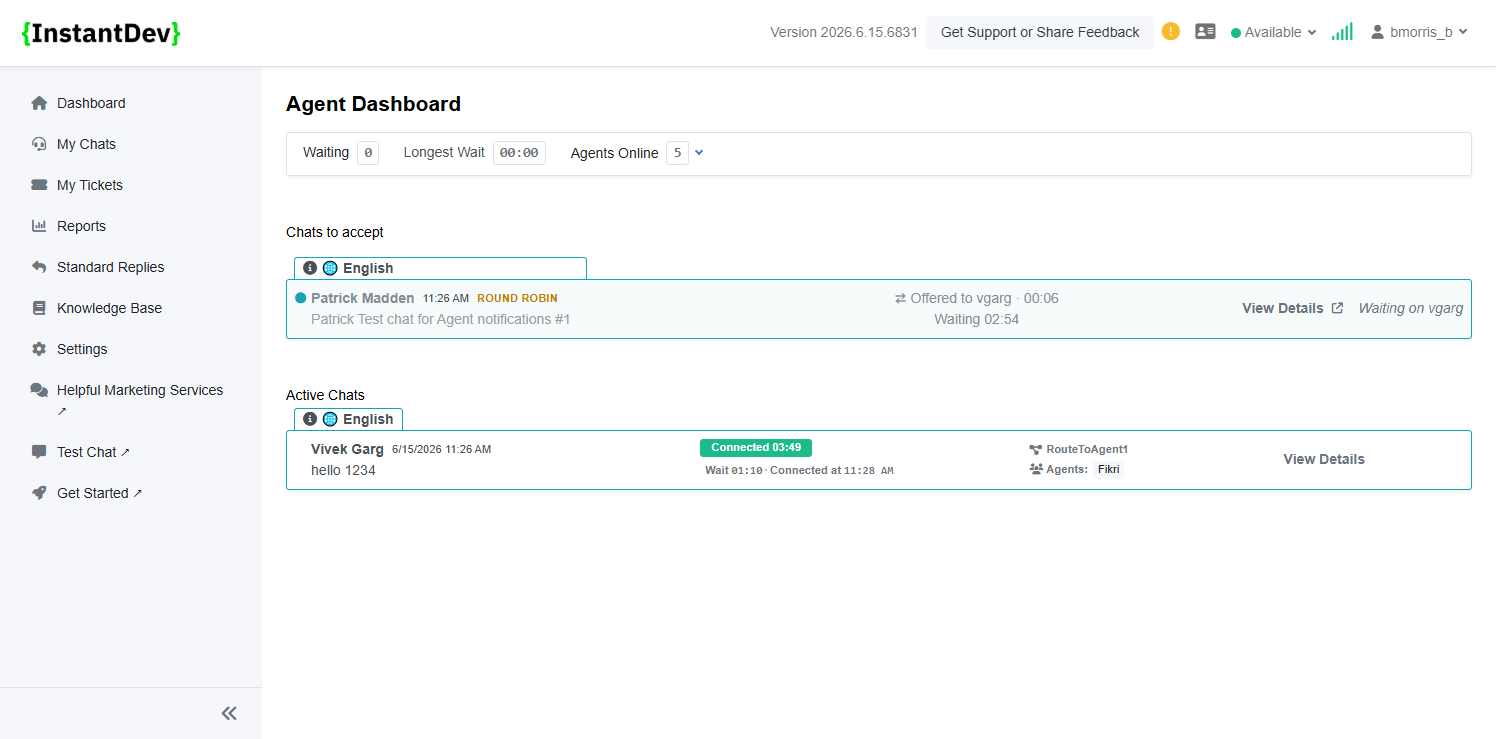The height and width of the screenshot is (739, 1496).
Task: Click the 'Waiting 02:54' text
Action: 977,319
